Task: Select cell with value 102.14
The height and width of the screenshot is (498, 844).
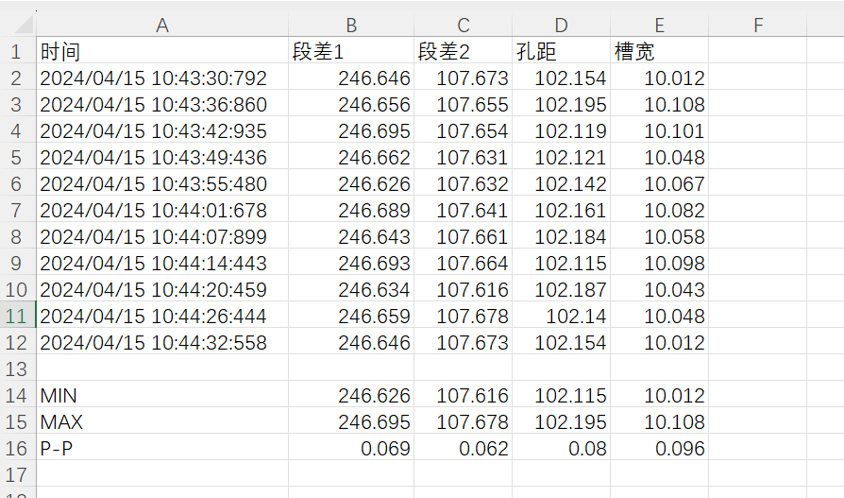Action: click(561, 316)
